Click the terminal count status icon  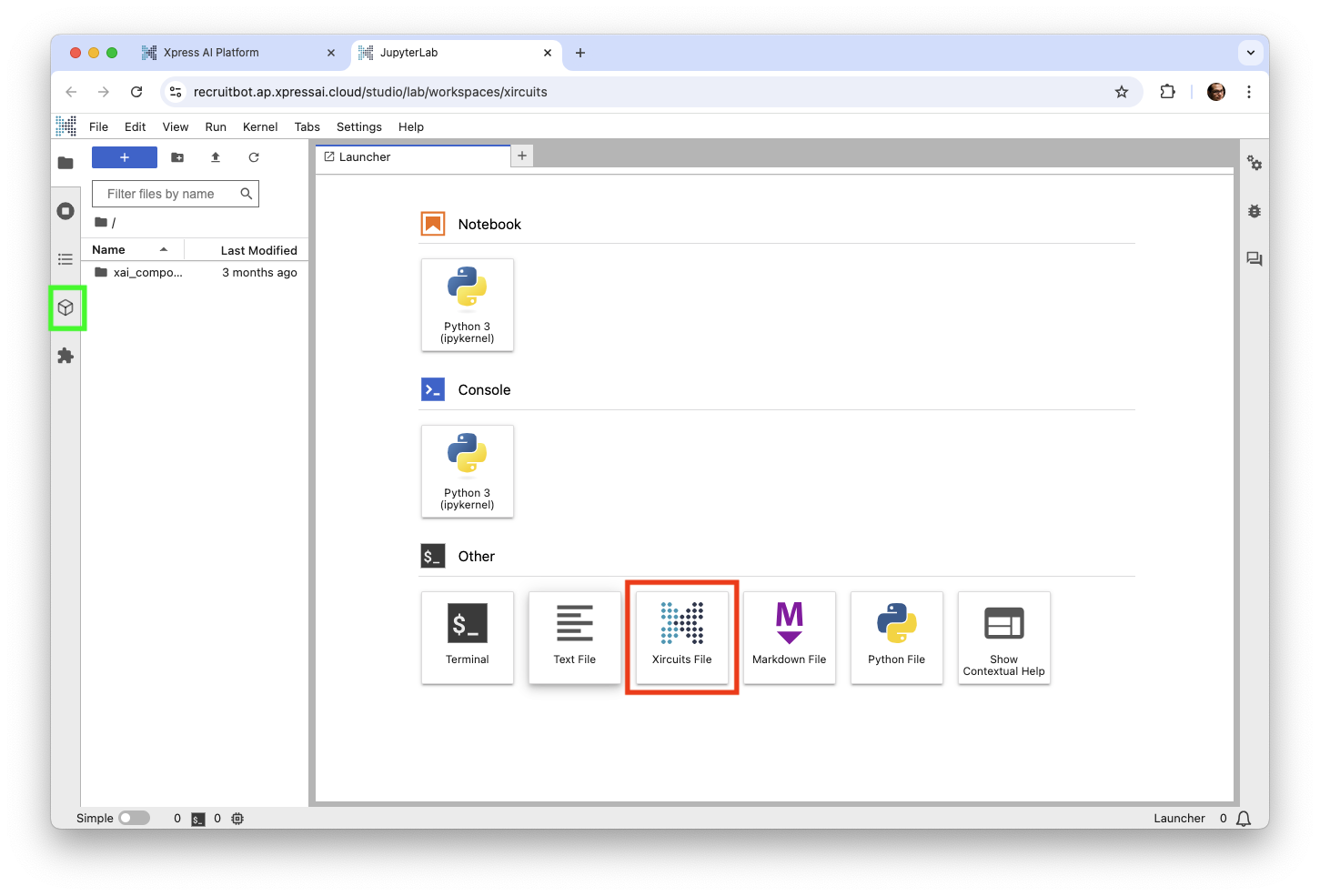pos(198,819)
